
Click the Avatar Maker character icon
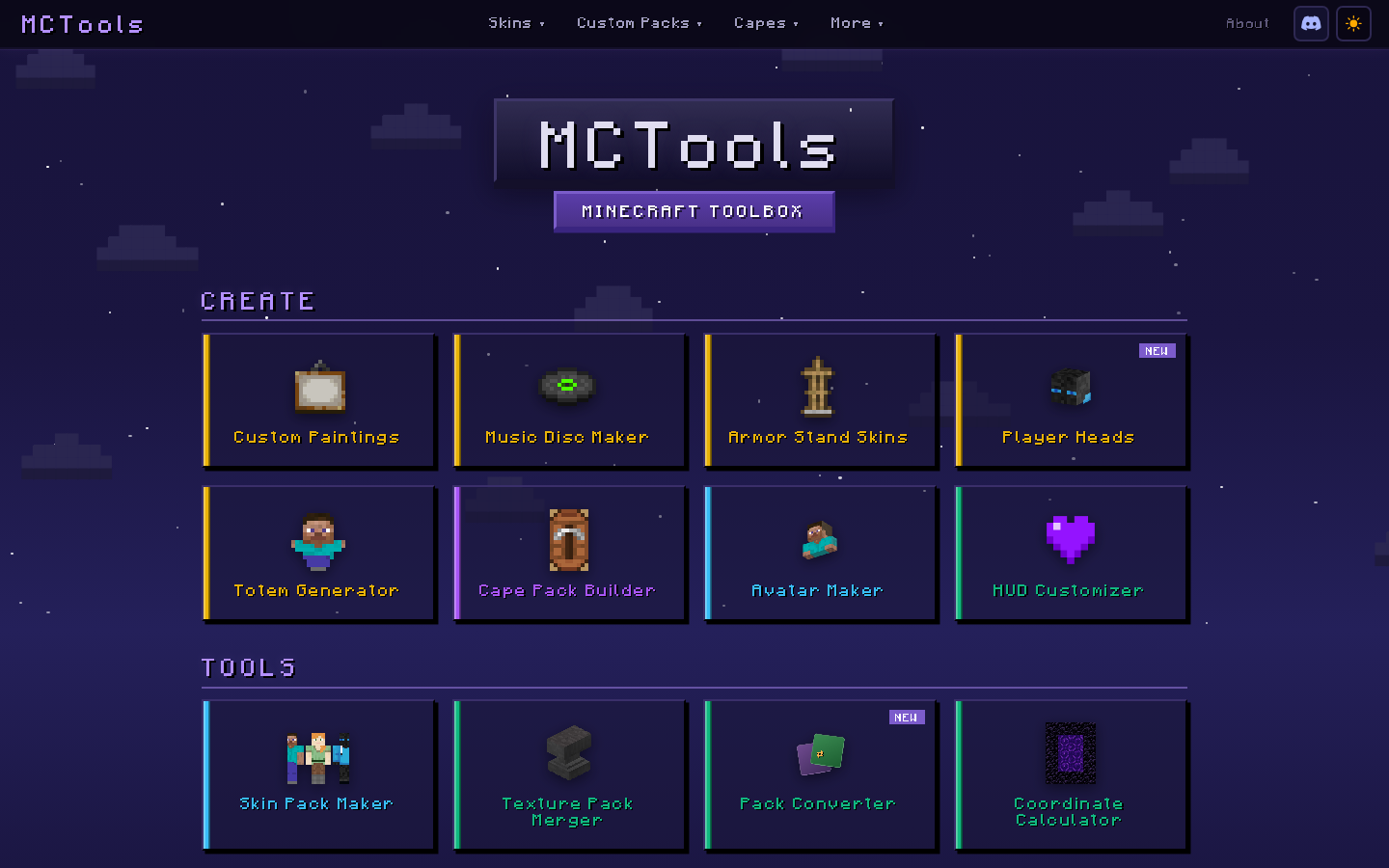pyautogui.click(x=820, y=540)
